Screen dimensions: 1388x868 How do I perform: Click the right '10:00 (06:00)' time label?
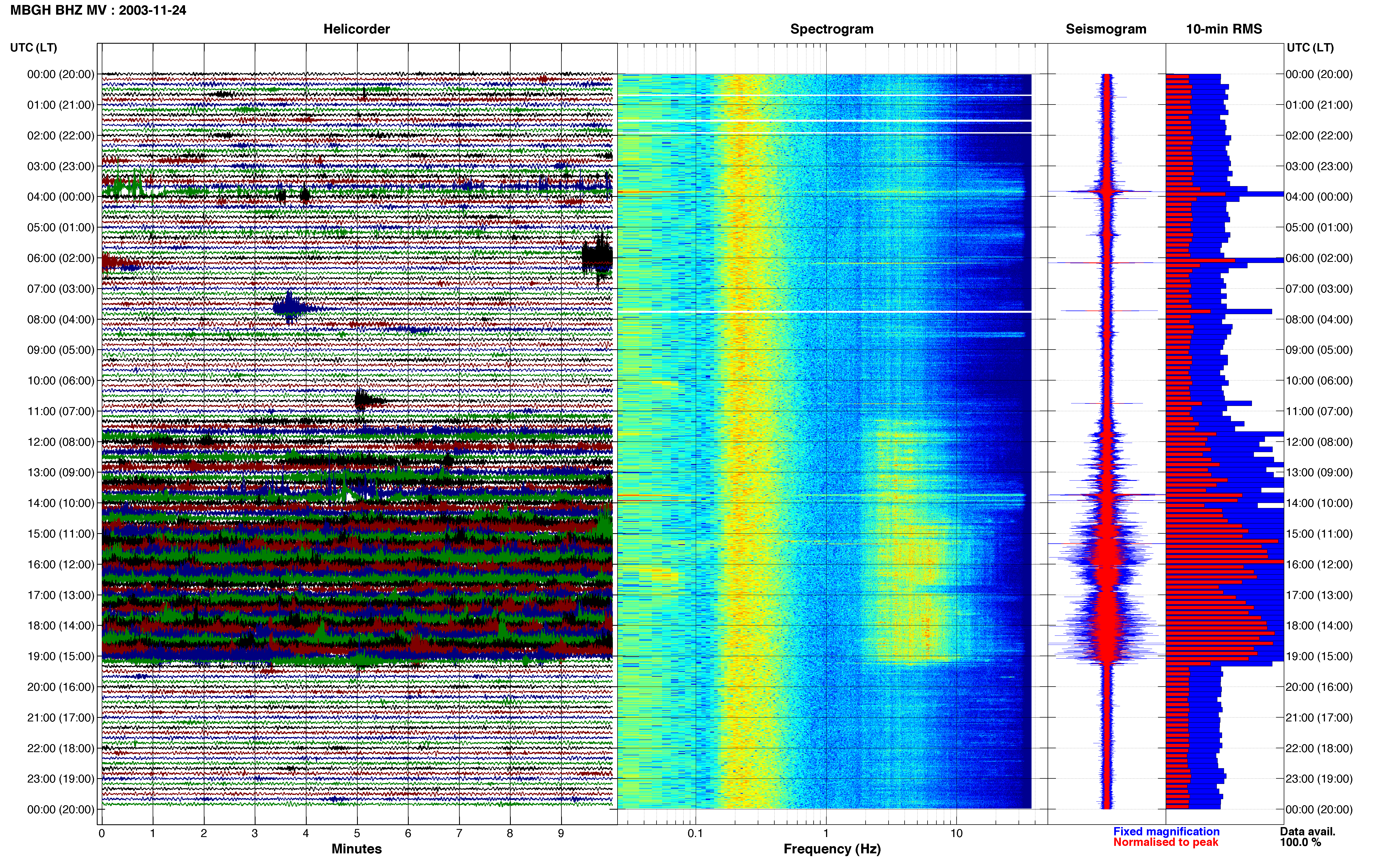pyautogui.click(x=1319, y=380)
